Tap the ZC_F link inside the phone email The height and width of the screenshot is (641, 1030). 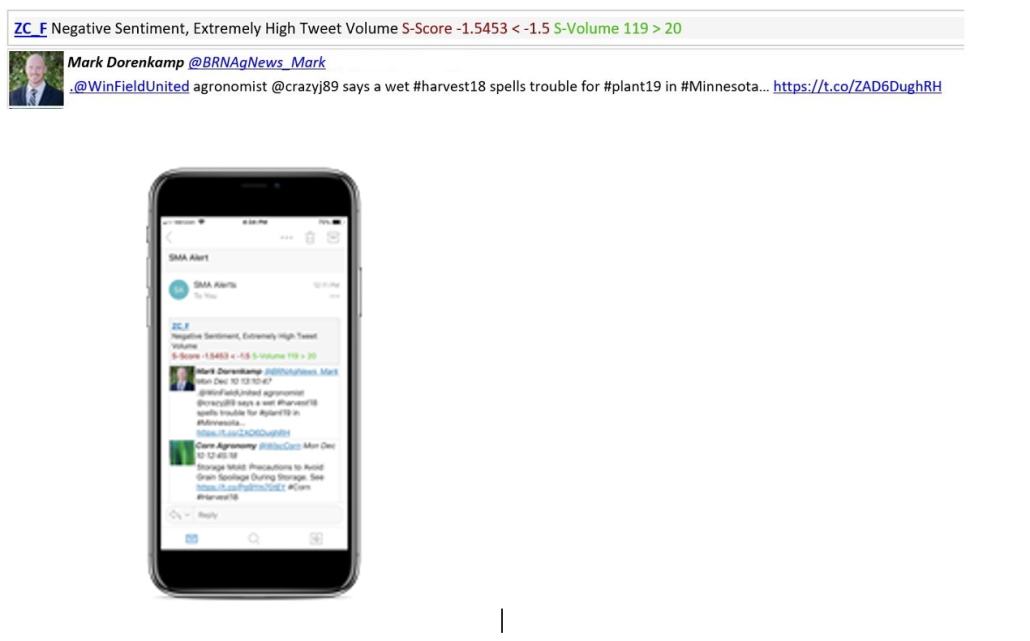[x=179, y=325]
